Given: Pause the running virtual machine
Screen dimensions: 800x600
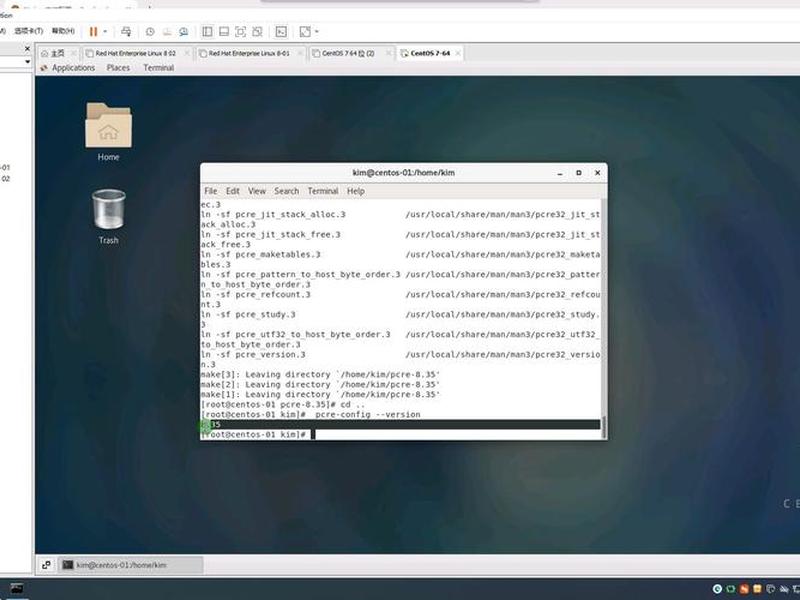Looking at the screenshot, I should tap(93, 32).
